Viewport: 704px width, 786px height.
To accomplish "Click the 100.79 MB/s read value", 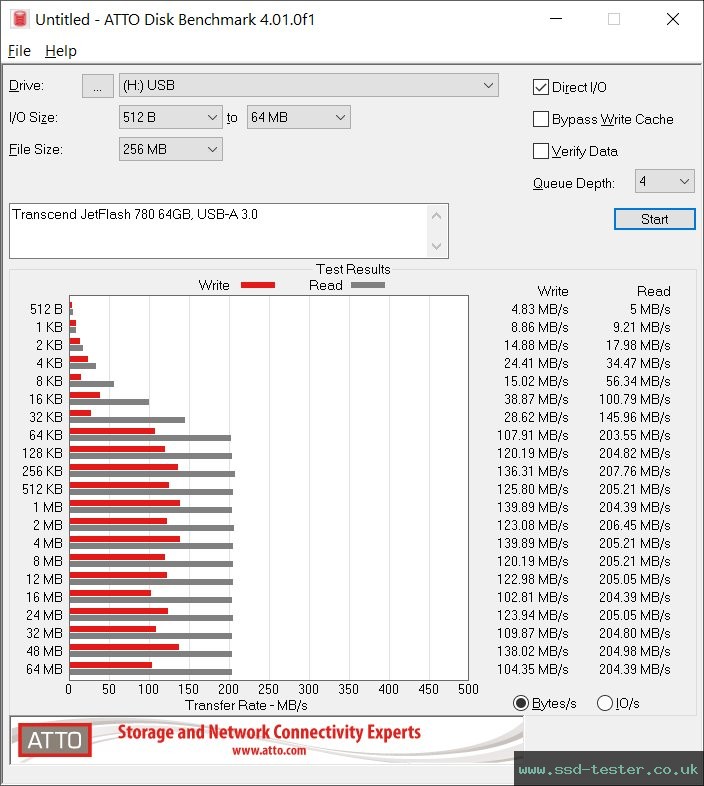I will (x=635, y=399).
